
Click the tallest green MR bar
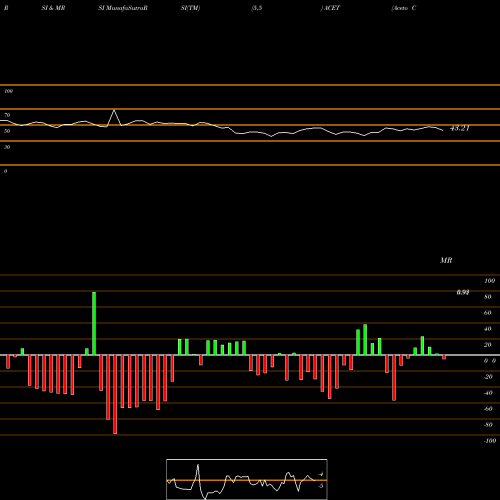pyautogui.click(x=94, y=323)
